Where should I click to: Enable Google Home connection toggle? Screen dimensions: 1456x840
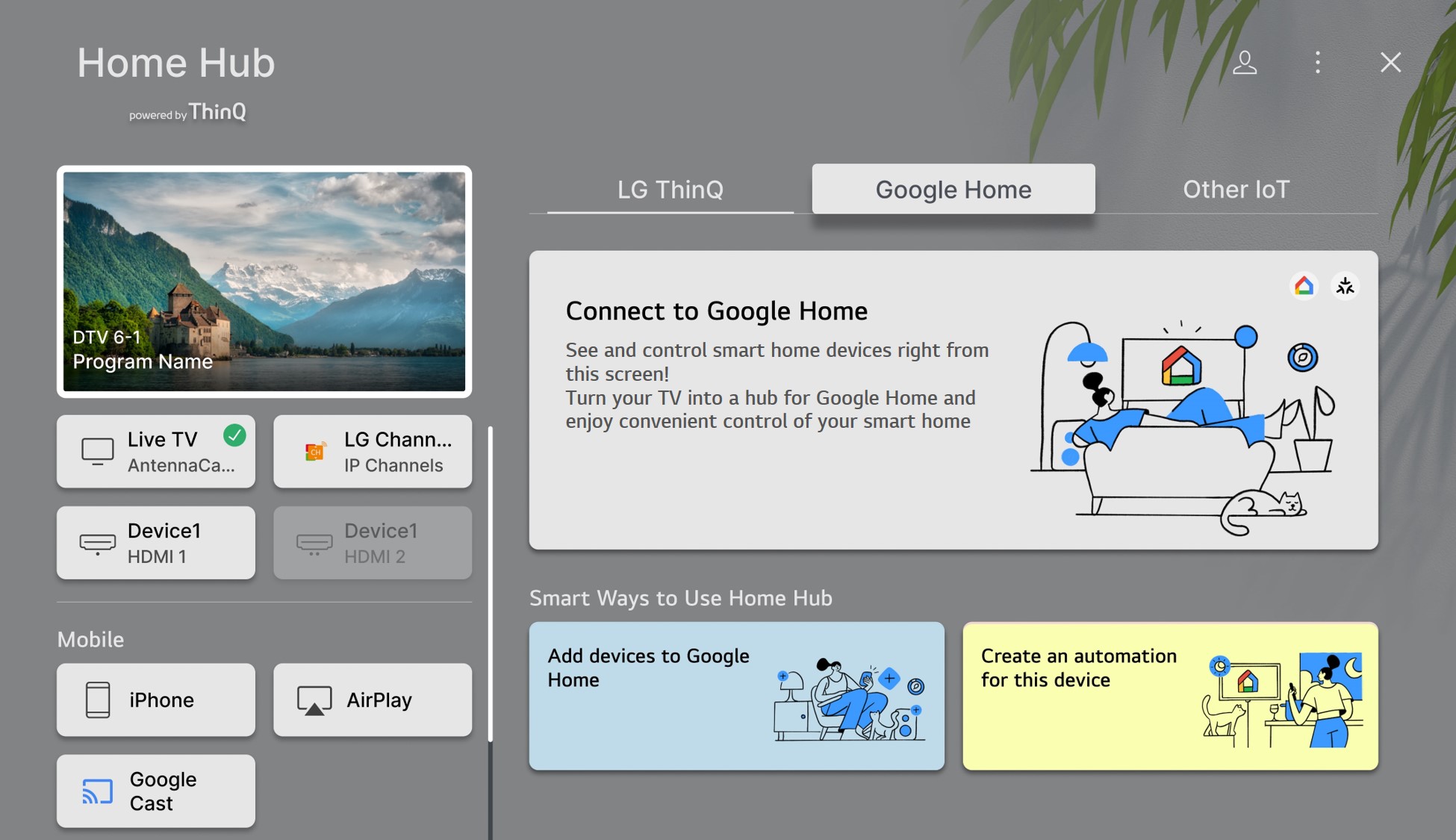[x=1303, y=285]
